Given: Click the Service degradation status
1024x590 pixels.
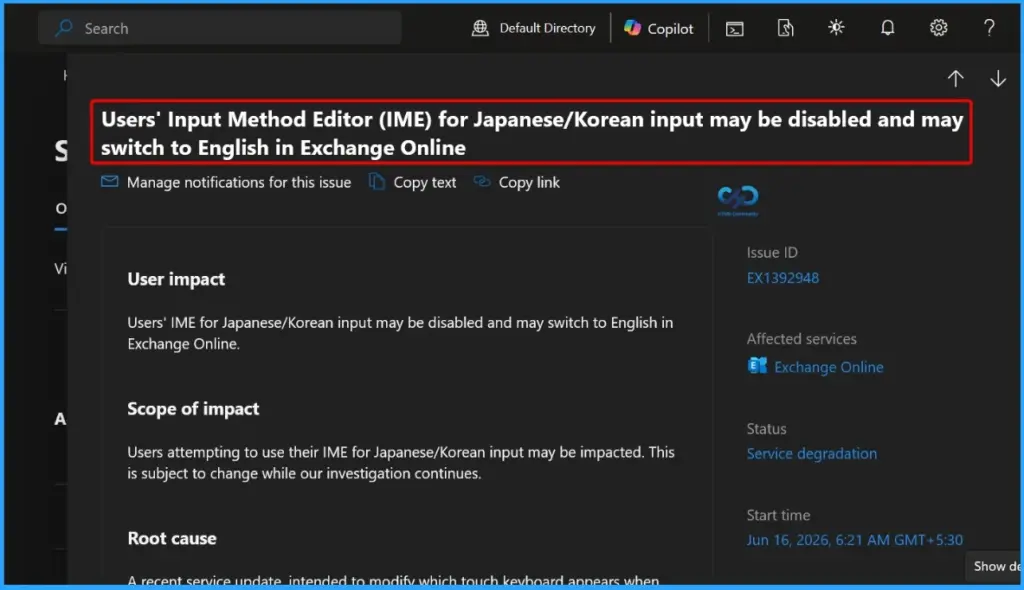Looking at the screenshot, I should pyautogui.click(x=812, y=453).
